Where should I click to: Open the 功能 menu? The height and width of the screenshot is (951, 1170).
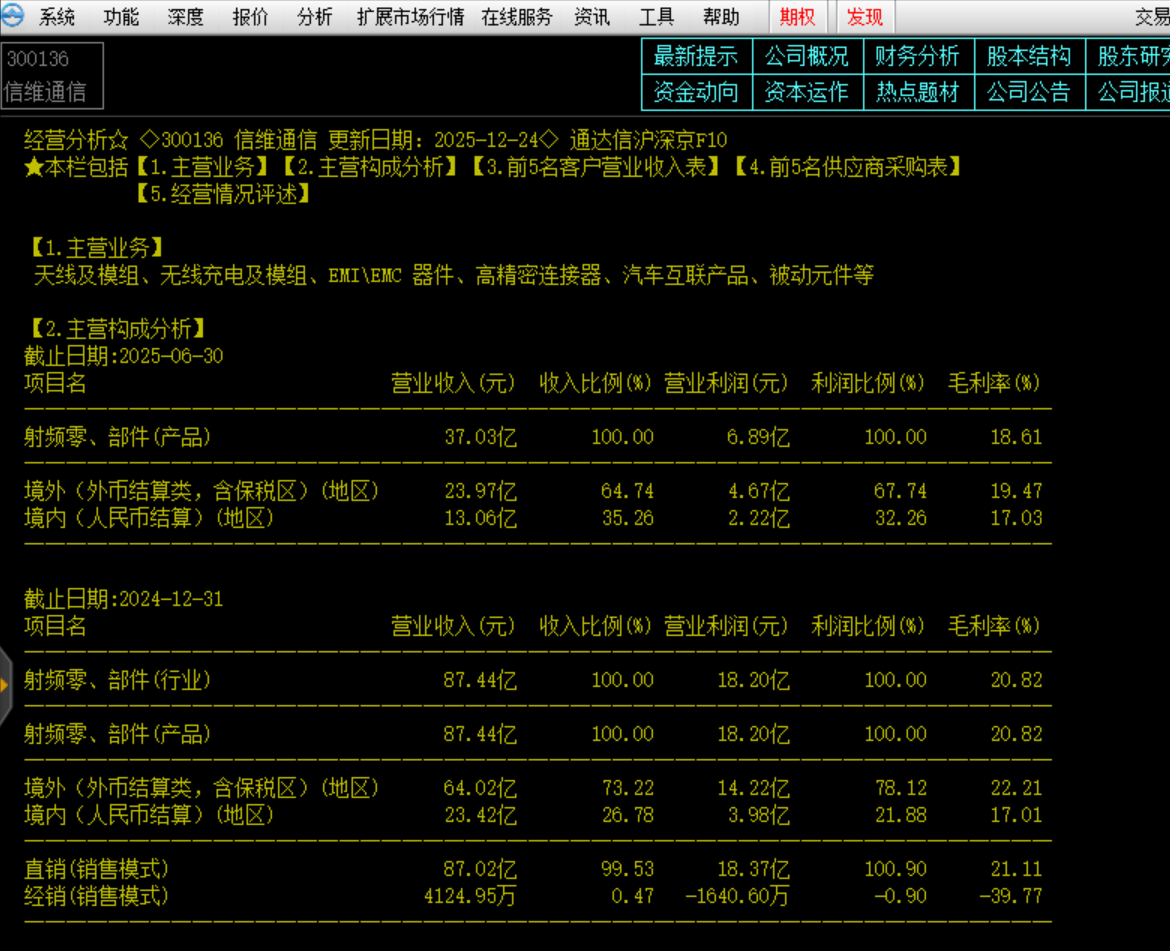pyautogui.click(x=122, y=16)
